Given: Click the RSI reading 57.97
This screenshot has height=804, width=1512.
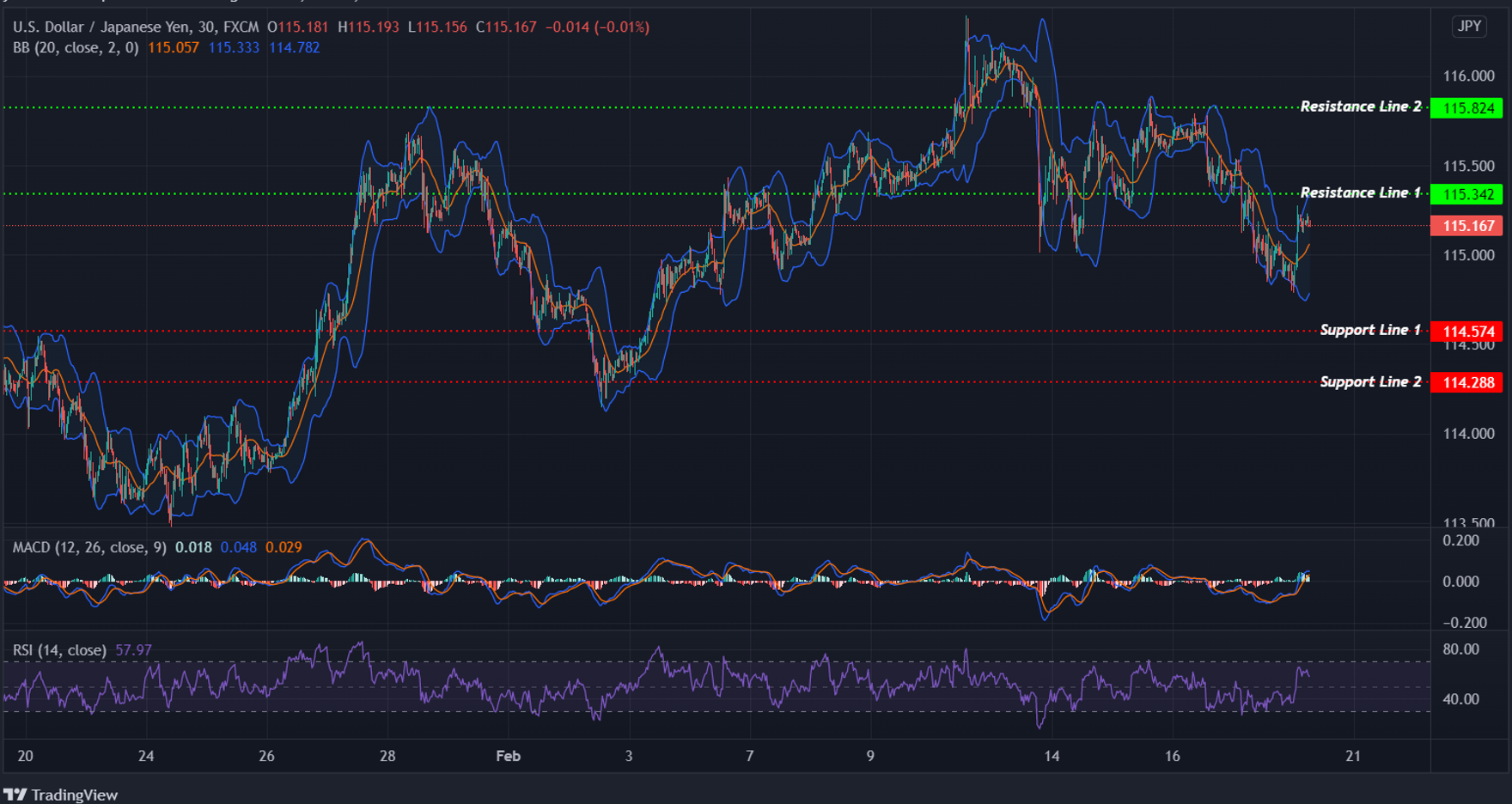Looking at the screenshot, I should pos(133,650).
